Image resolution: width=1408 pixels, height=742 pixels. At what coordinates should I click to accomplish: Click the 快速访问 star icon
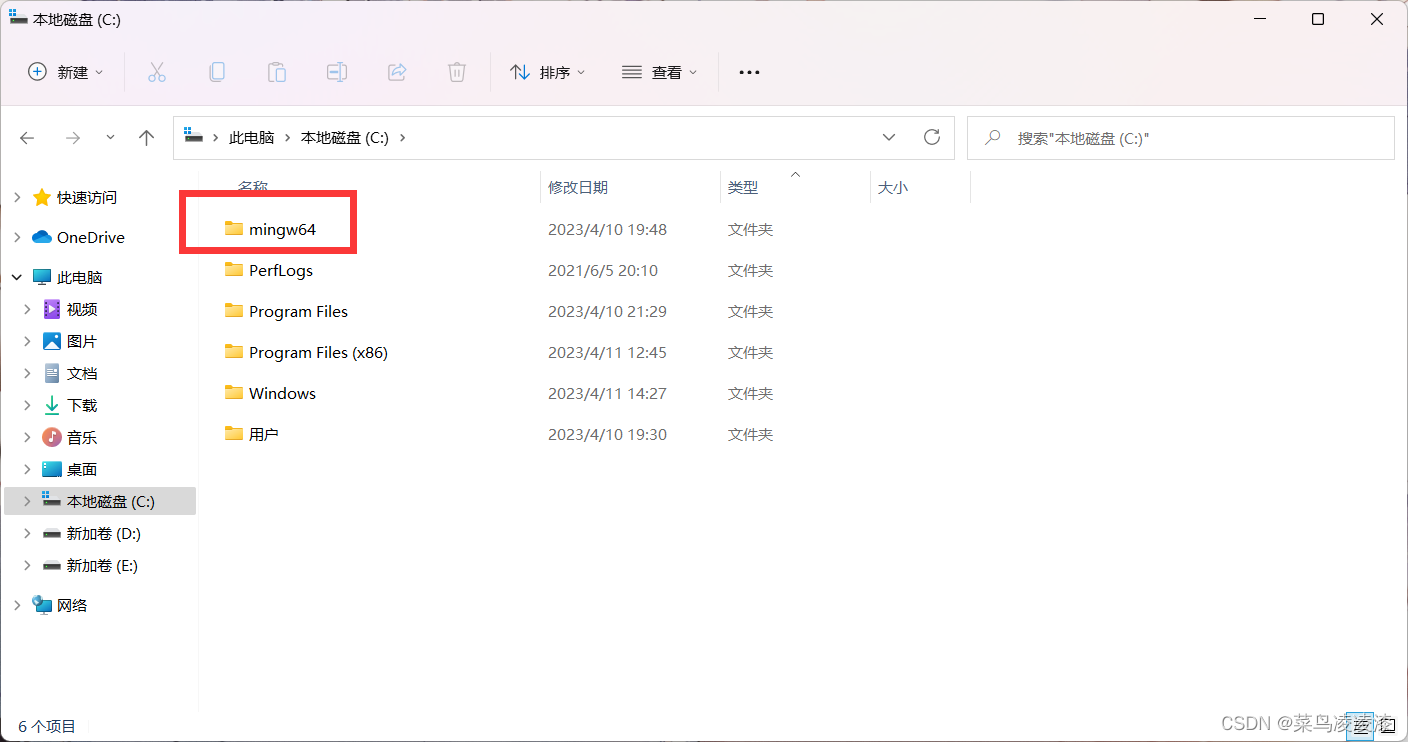[x=42, y=198]
